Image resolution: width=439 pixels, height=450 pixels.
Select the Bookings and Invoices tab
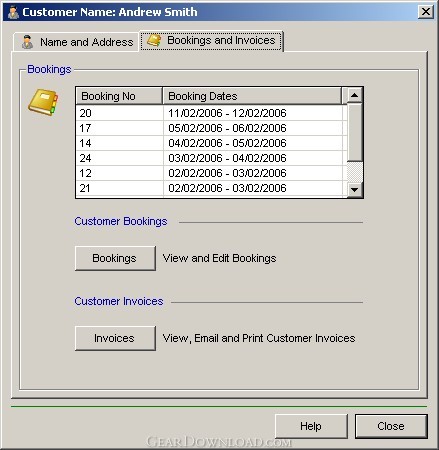(211, 40)
